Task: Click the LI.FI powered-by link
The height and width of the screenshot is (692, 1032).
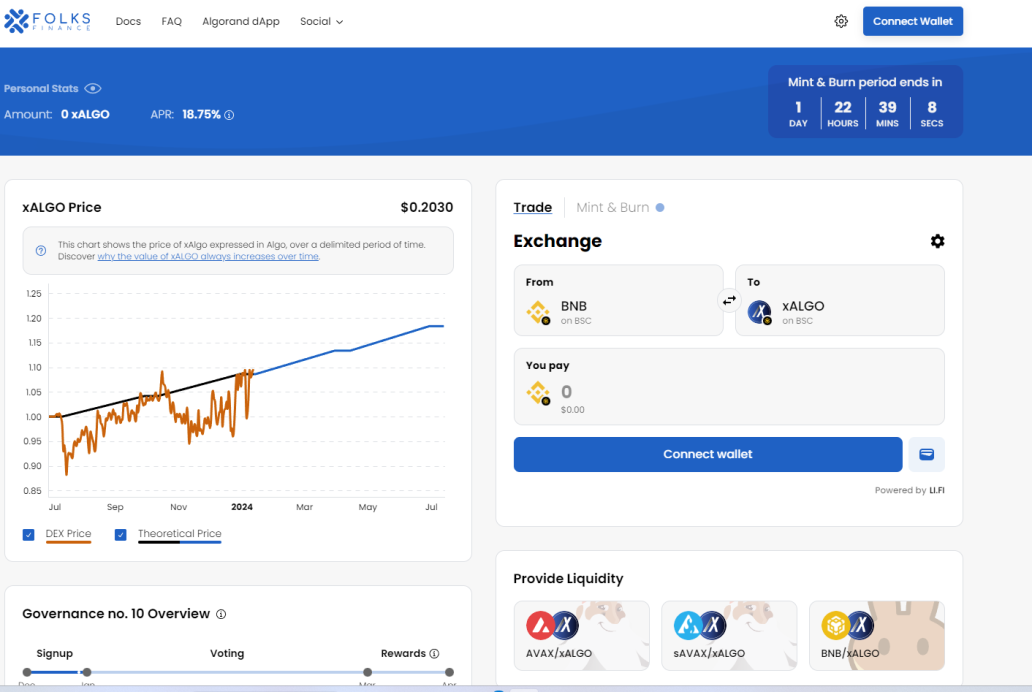Action: coord(937,490)
